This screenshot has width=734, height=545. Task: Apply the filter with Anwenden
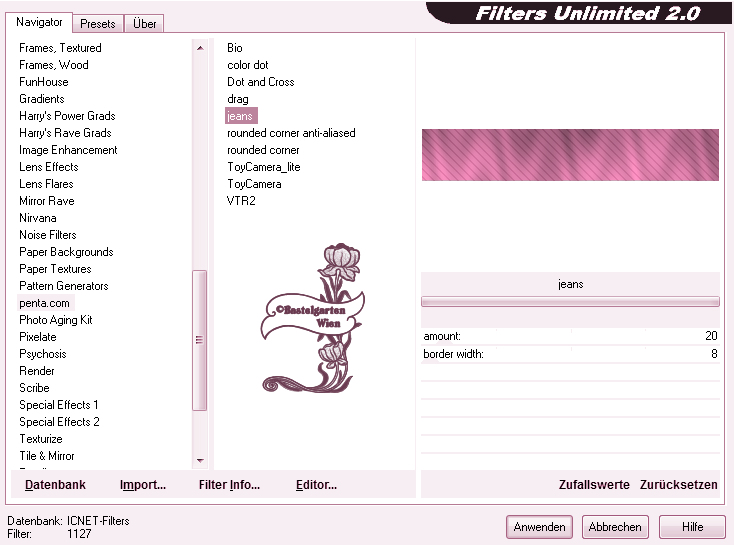coord(539,527)
